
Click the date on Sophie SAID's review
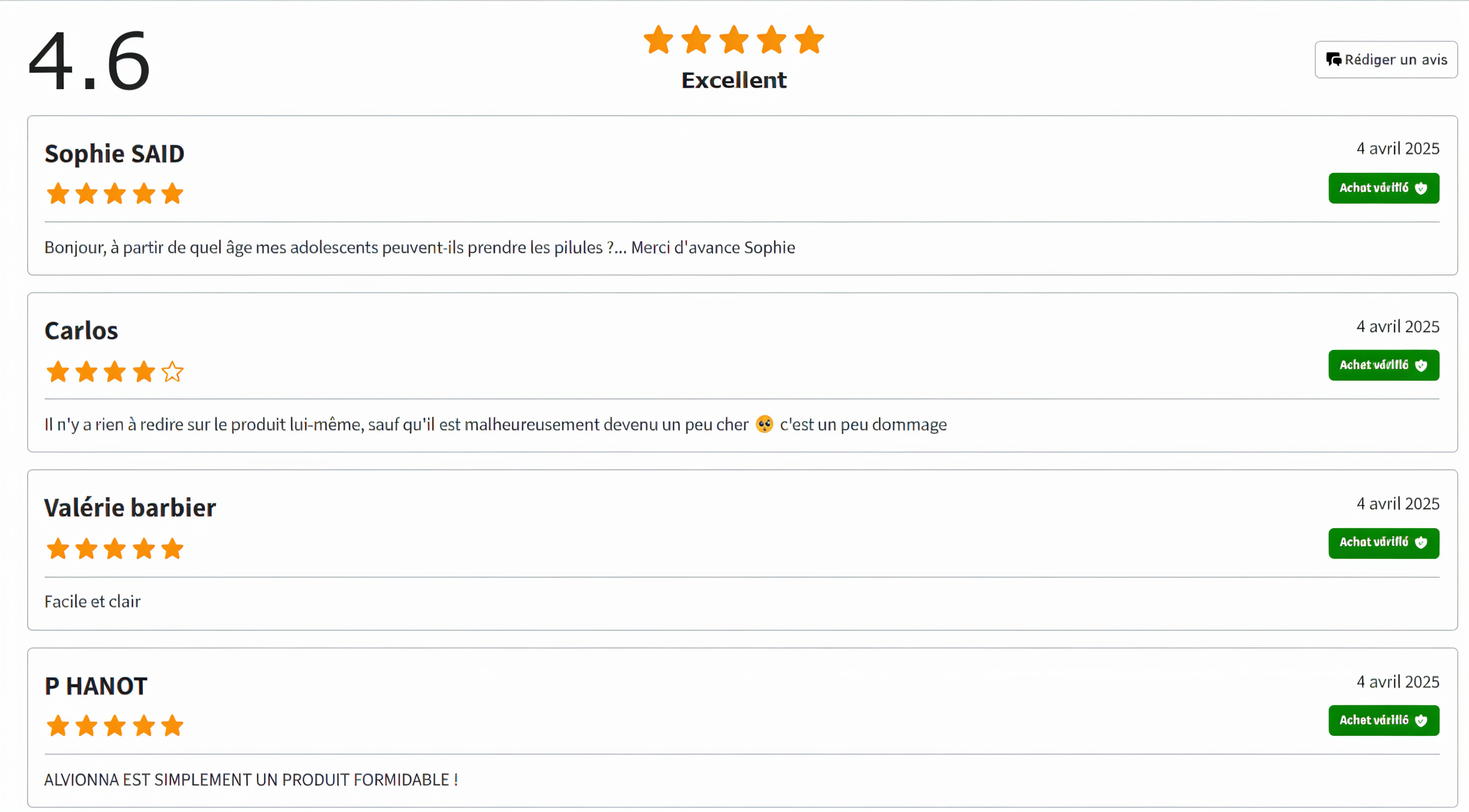click(1398, 148)
